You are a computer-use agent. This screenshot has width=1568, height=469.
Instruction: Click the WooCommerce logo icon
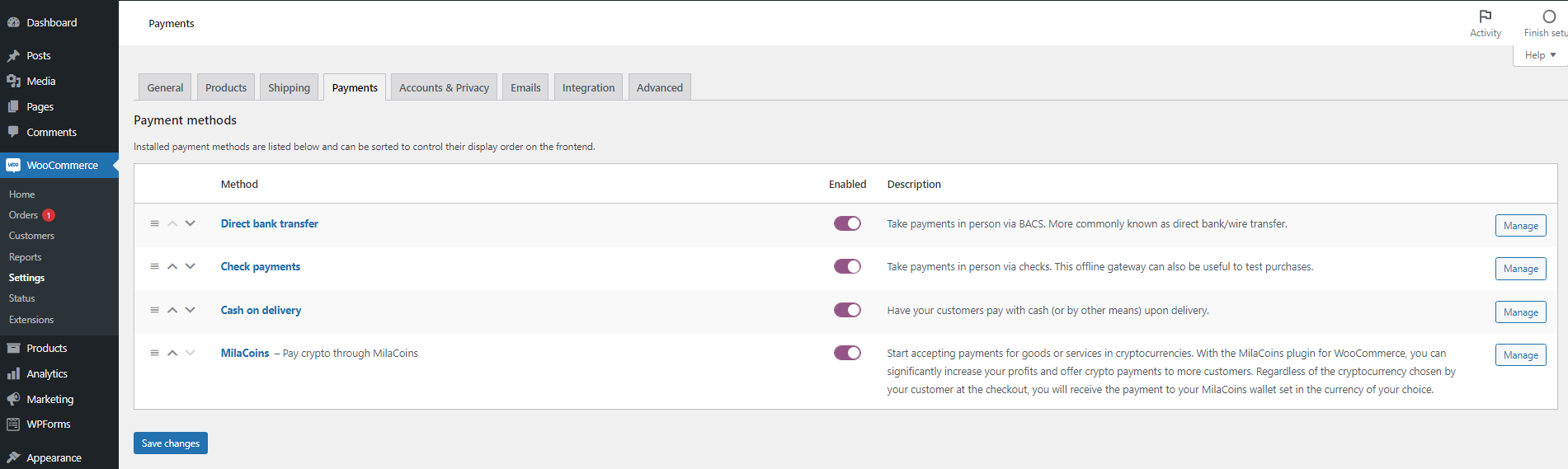pos(13,165)
